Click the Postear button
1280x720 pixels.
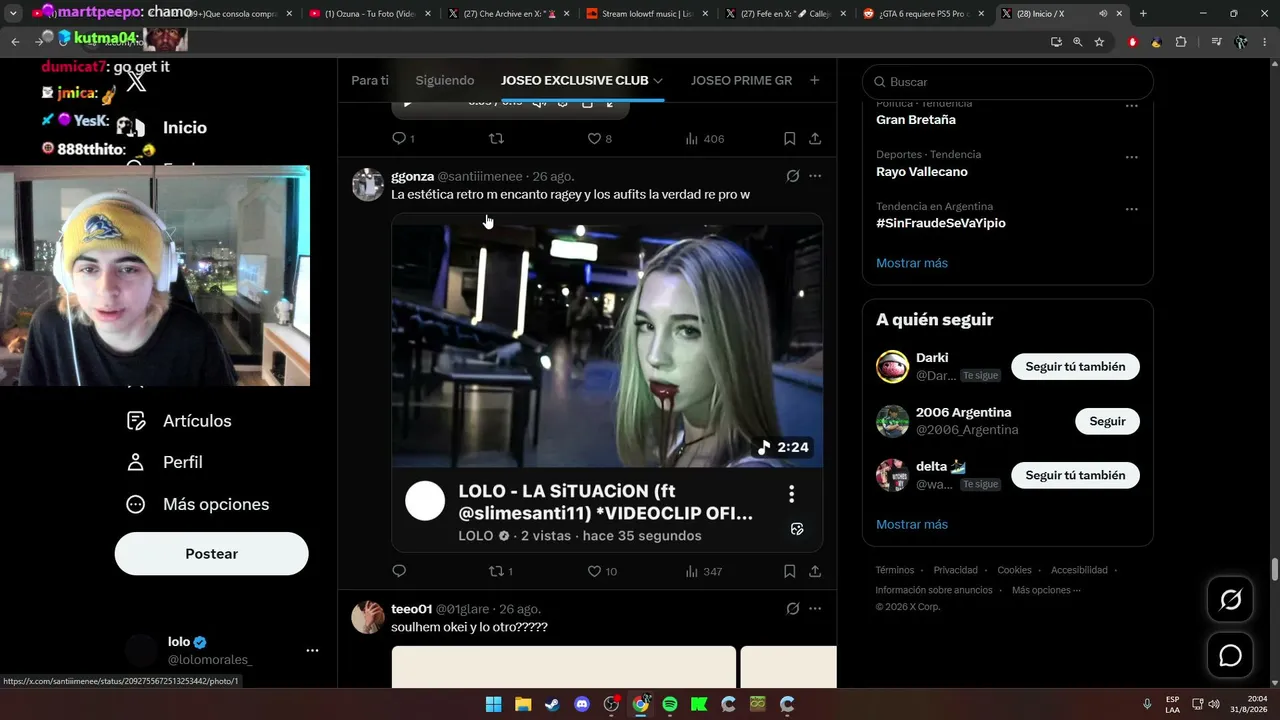[x=212, y=554]
